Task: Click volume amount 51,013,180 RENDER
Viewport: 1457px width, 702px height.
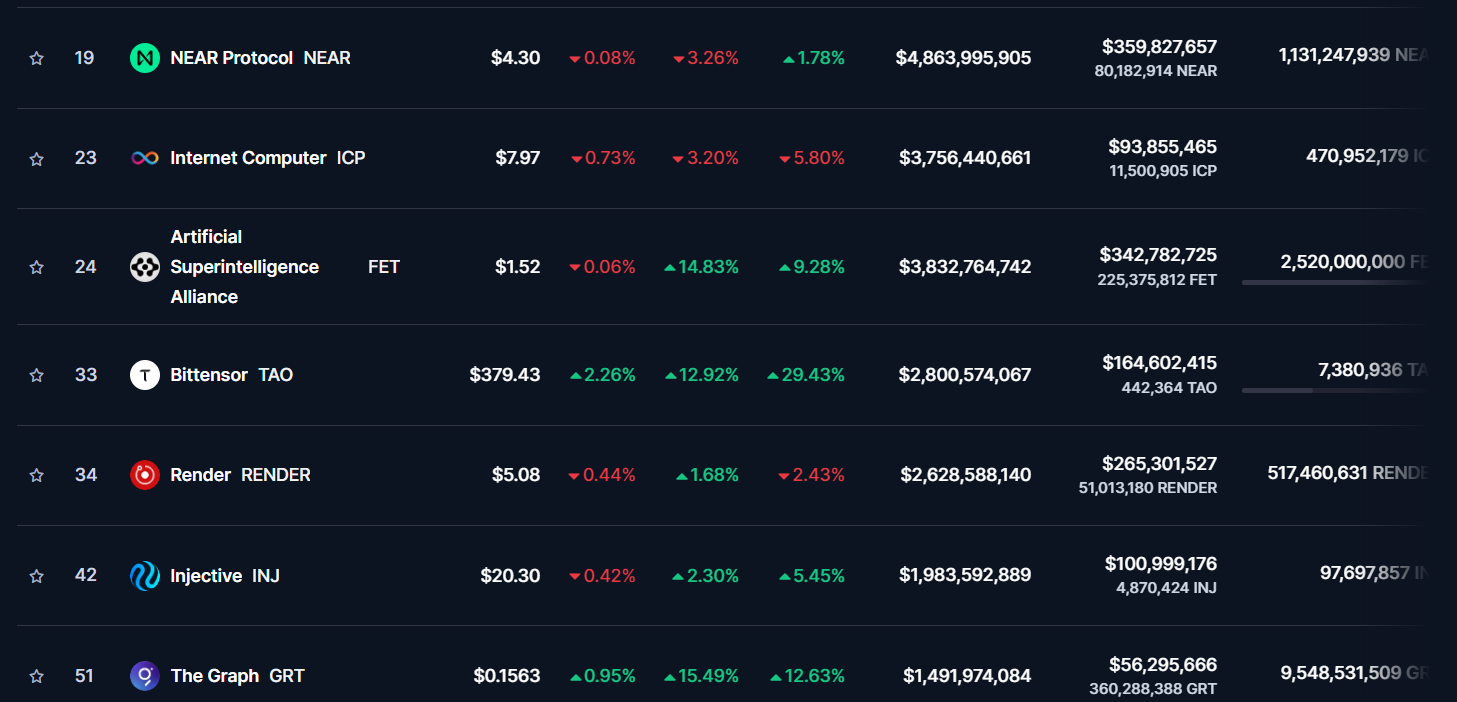Action: (1148, 488)
